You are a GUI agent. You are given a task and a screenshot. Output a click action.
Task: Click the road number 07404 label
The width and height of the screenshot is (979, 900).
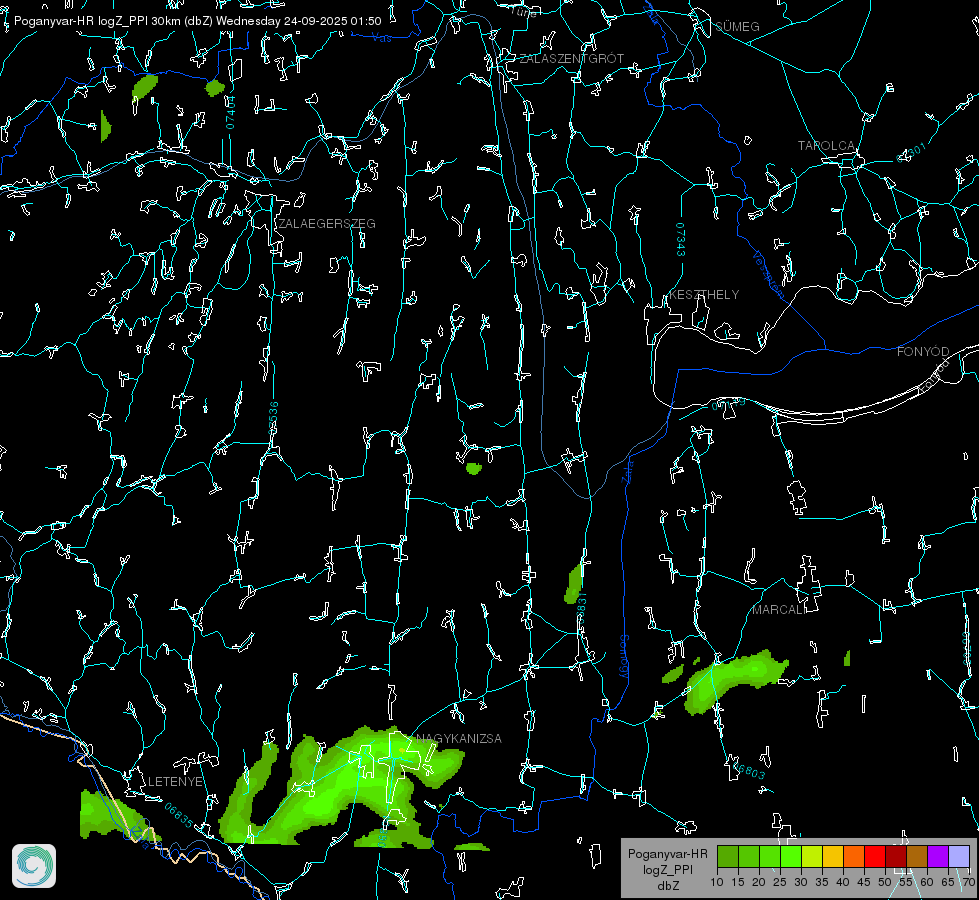230,113
